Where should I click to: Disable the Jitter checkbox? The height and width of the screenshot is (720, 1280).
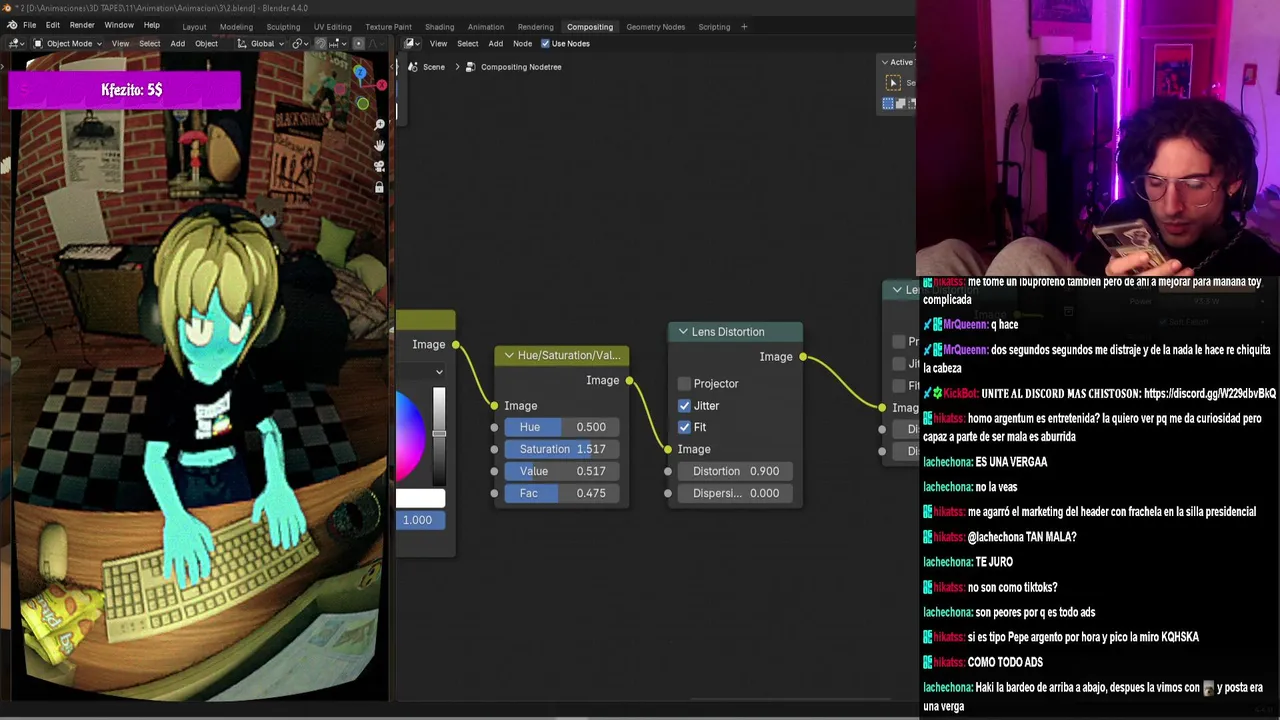coord(684,406)
